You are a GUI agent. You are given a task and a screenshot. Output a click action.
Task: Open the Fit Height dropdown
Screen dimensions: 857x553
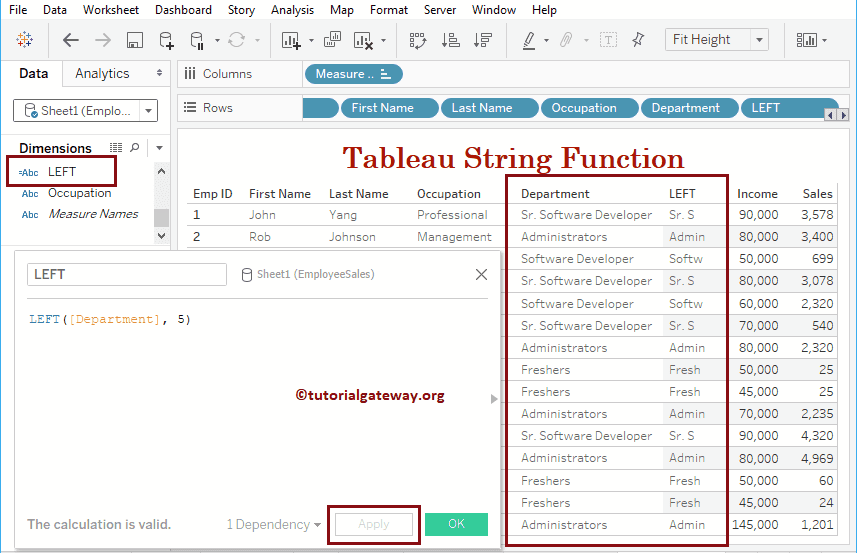[x=759, y=40]
